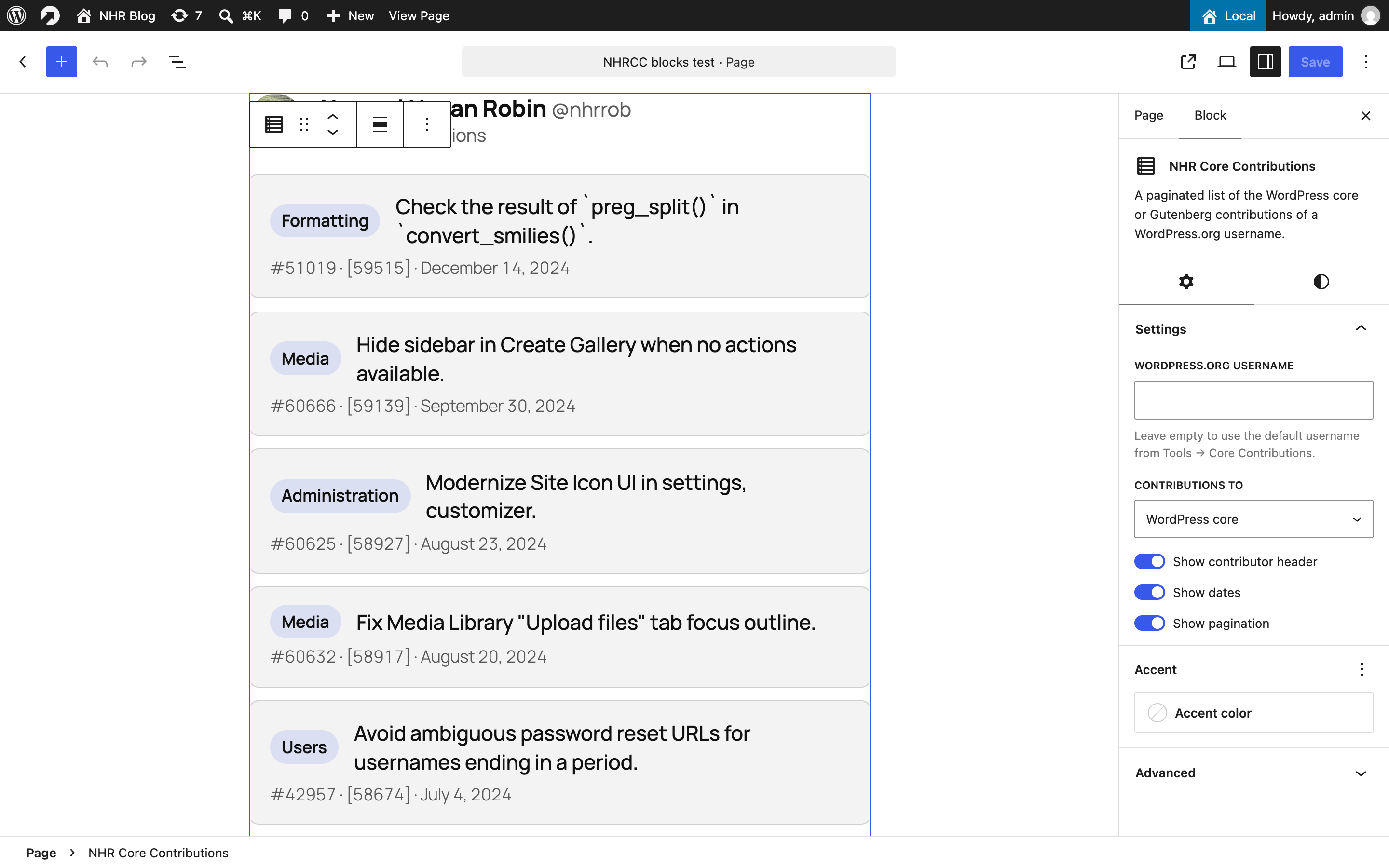Click NHR Core Contributions in breadcrumb
This screenshot has height=868, width=1389.
coord(158,853)
